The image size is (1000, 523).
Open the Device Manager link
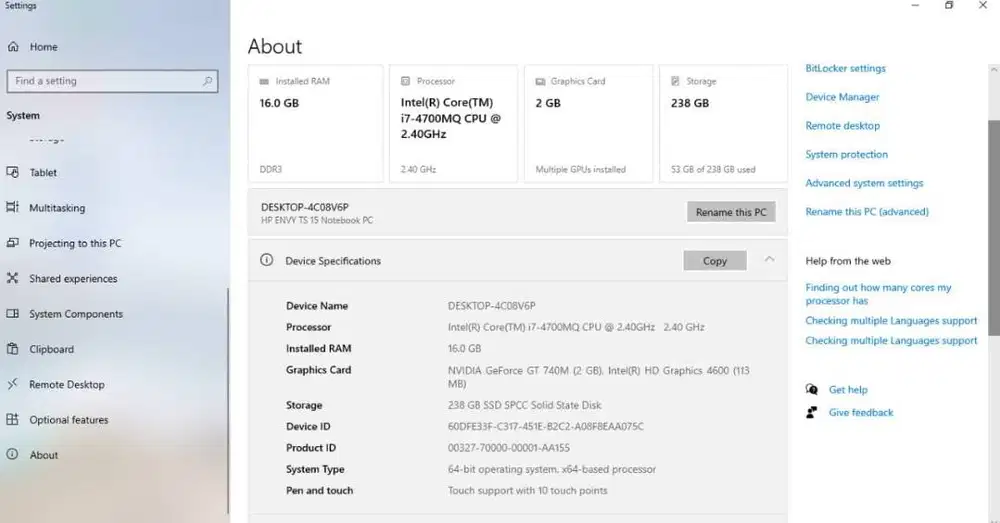(x=842, y=97)
